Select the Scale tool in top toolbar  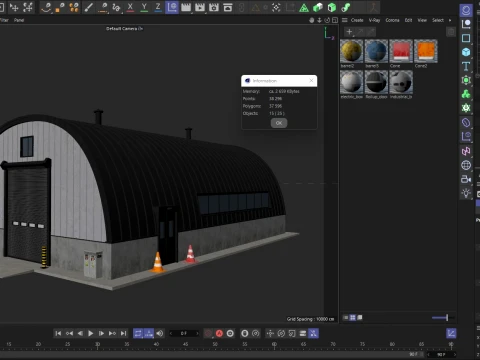(x=28, y=7)
